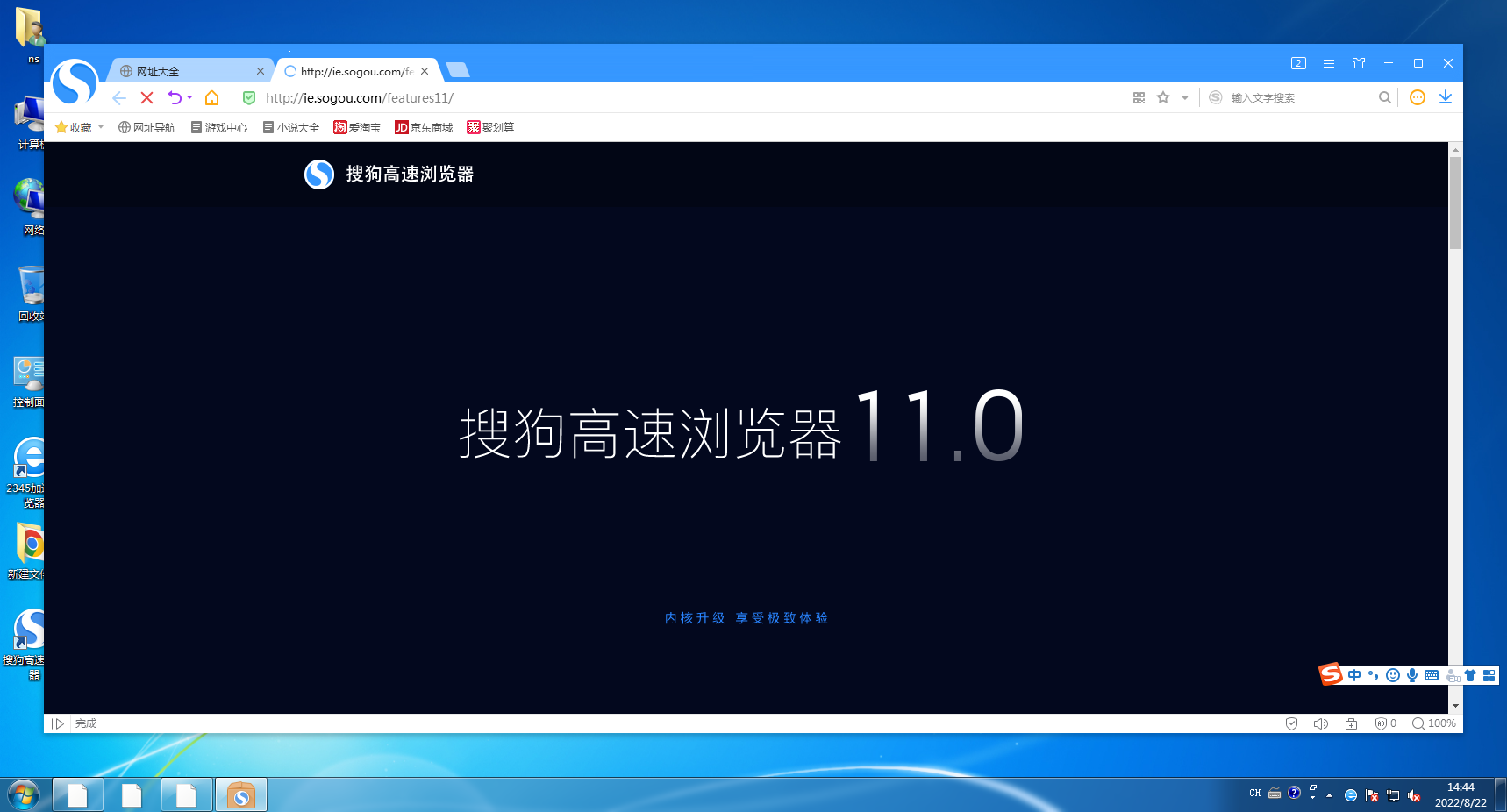The image size is (1507, 812).
Task: Open the taskbar clock showing 14:44
Action: [x=1461, y=795]
